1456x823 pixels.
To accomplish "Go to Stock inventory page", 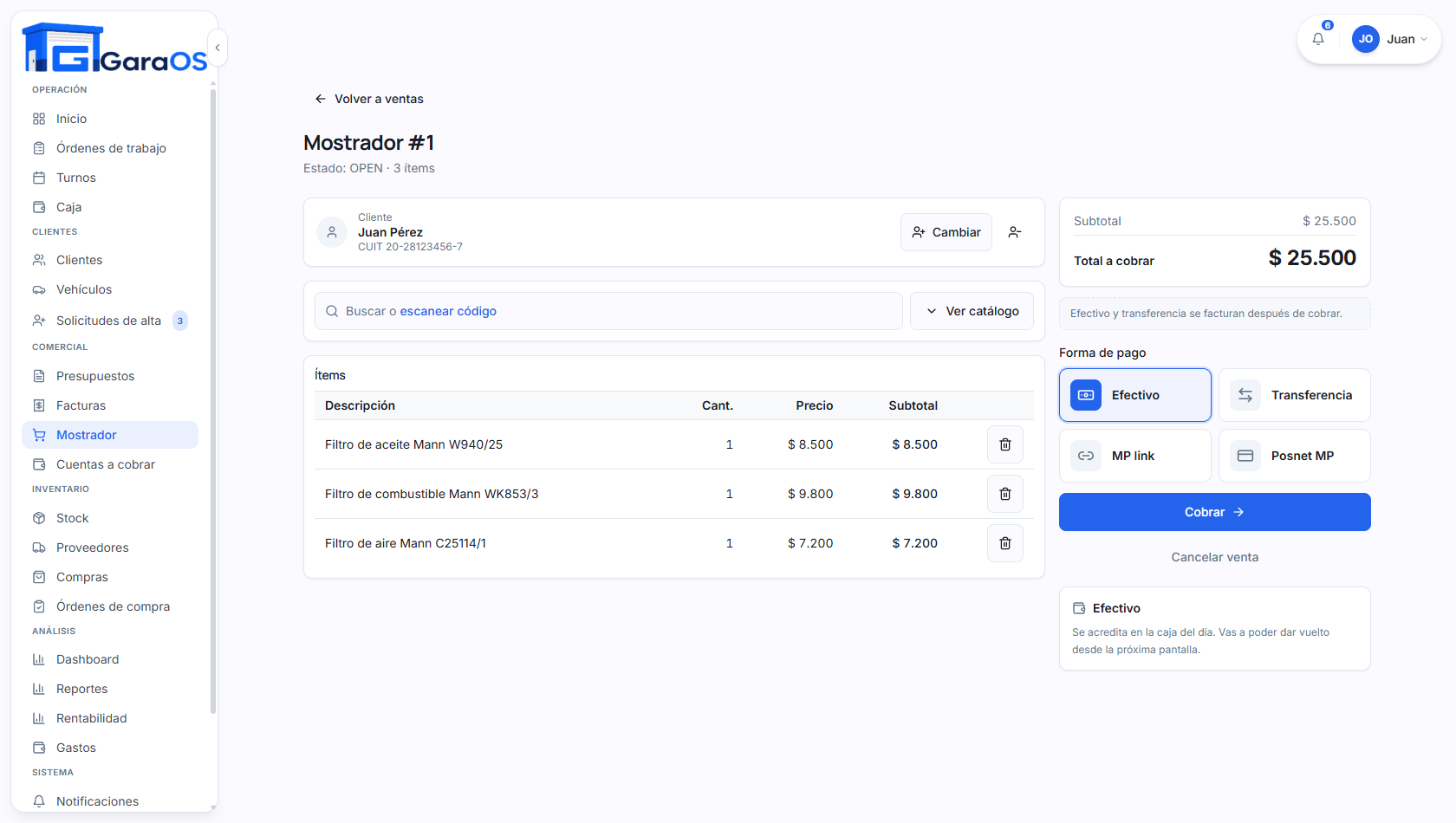I will 110,518.
